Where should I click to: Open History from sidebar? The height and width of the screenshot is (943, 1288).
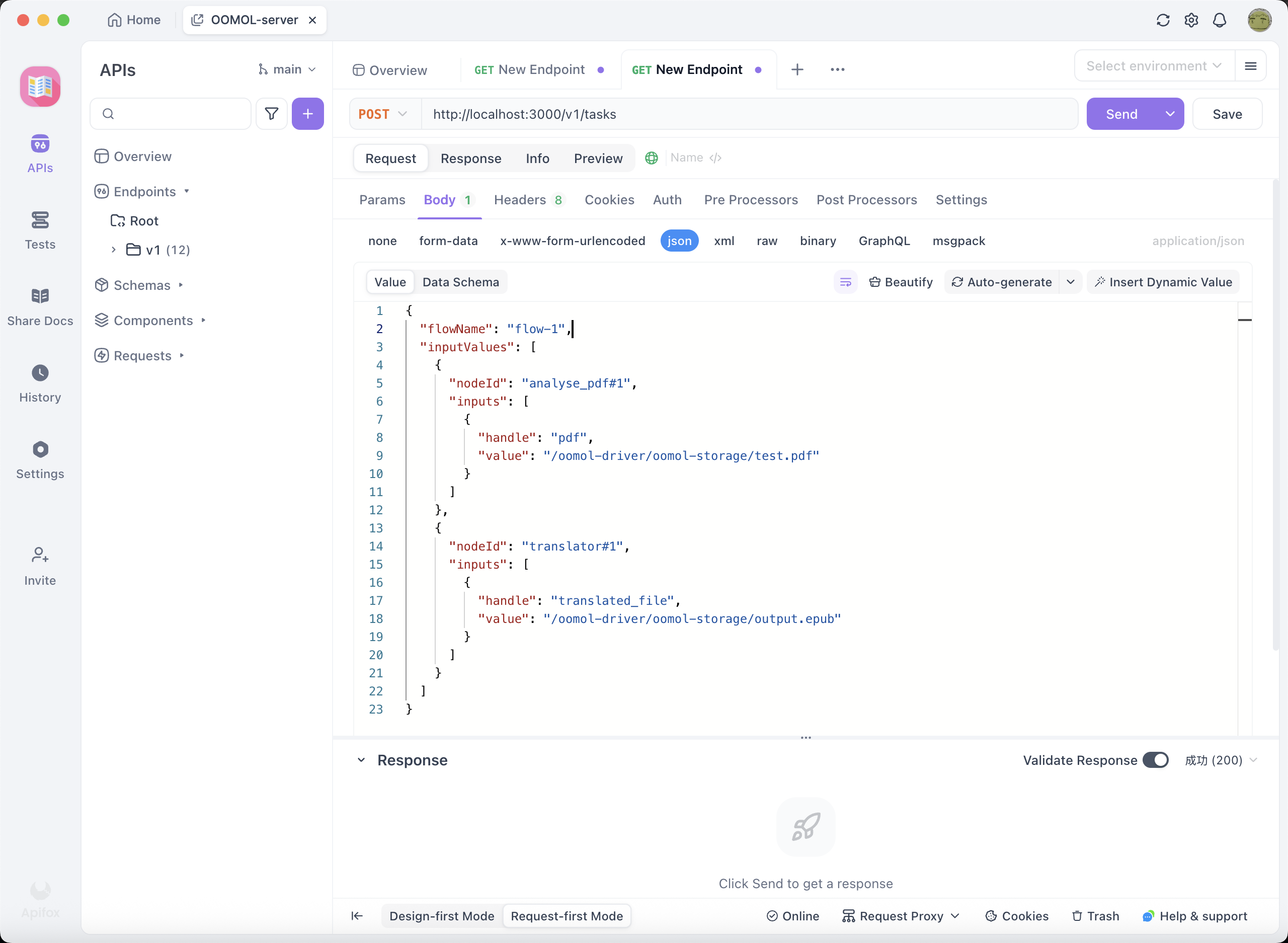(x=40, y=383)
